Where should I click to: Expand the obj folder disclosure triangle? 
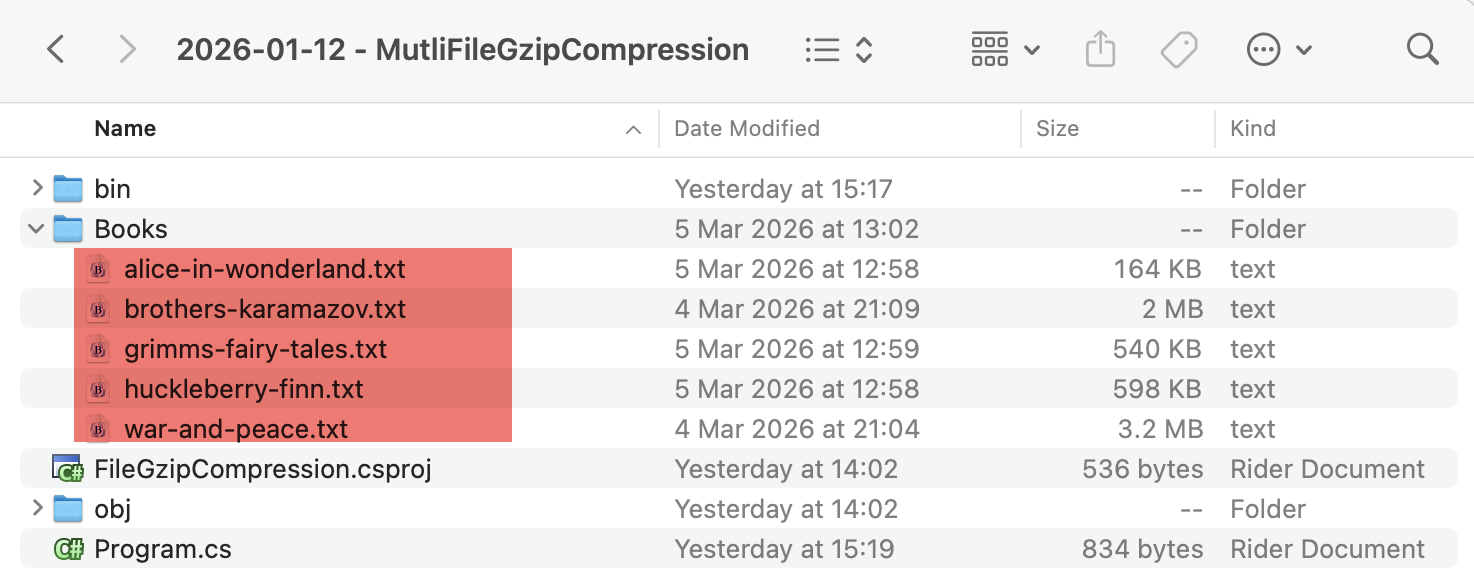point(37,509)
